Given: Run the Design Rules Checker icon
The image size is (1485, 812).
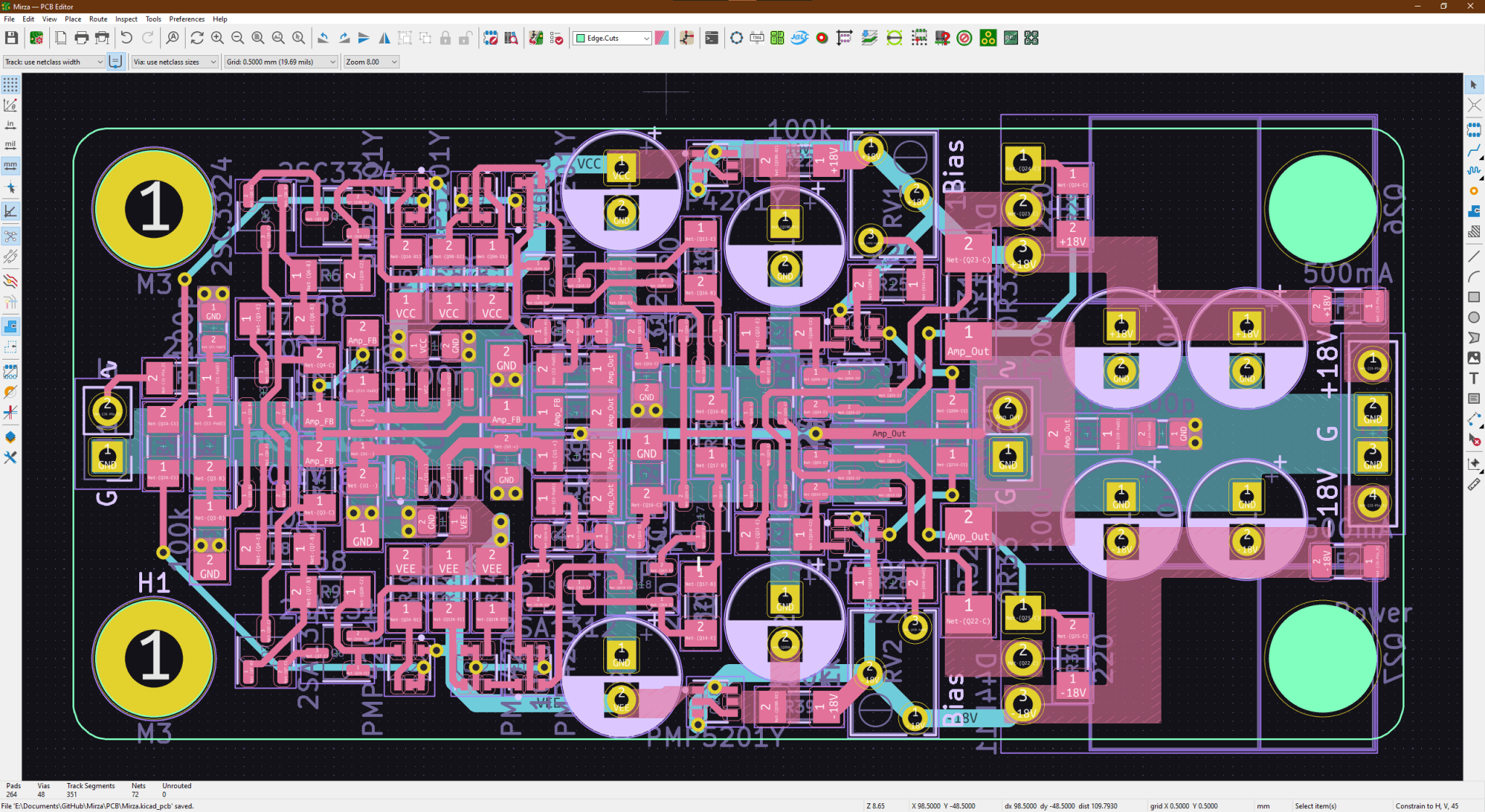Looking at the screenshot, I should (557, 38).
